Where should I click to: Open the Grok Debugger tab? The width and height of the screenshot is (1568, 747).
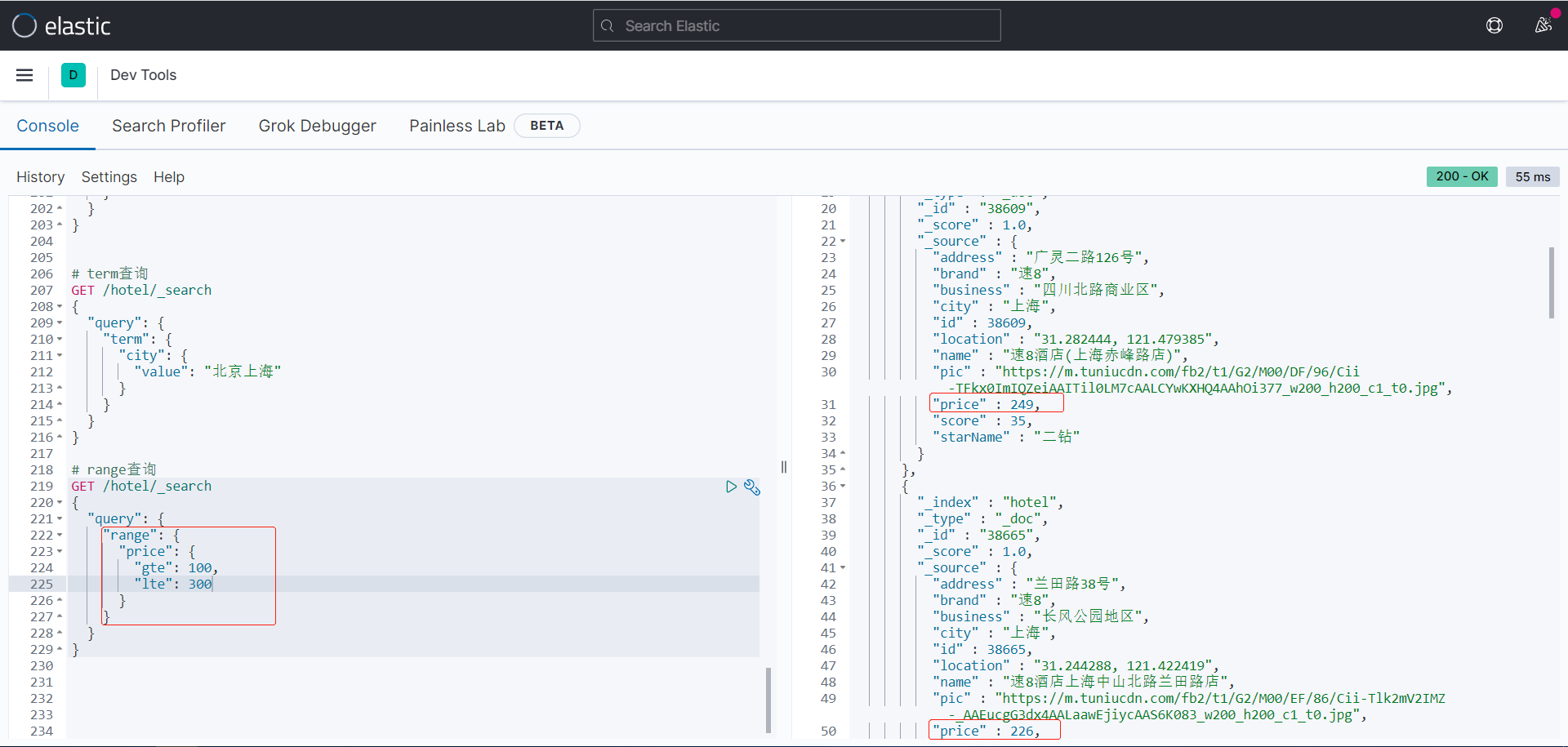tap(317, 126)
